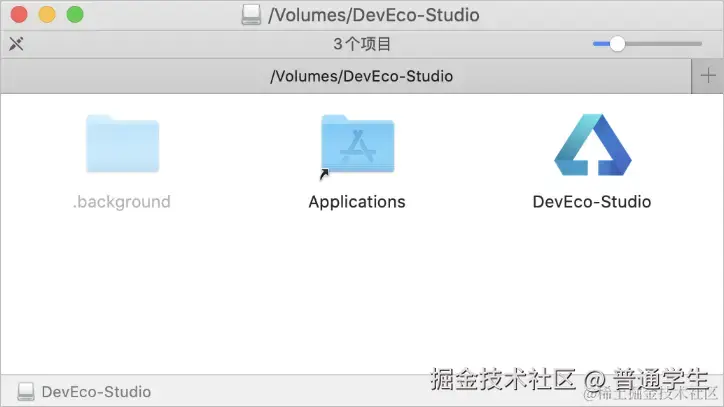
Task: Select the .background folder icon
Action: [122, 144]
